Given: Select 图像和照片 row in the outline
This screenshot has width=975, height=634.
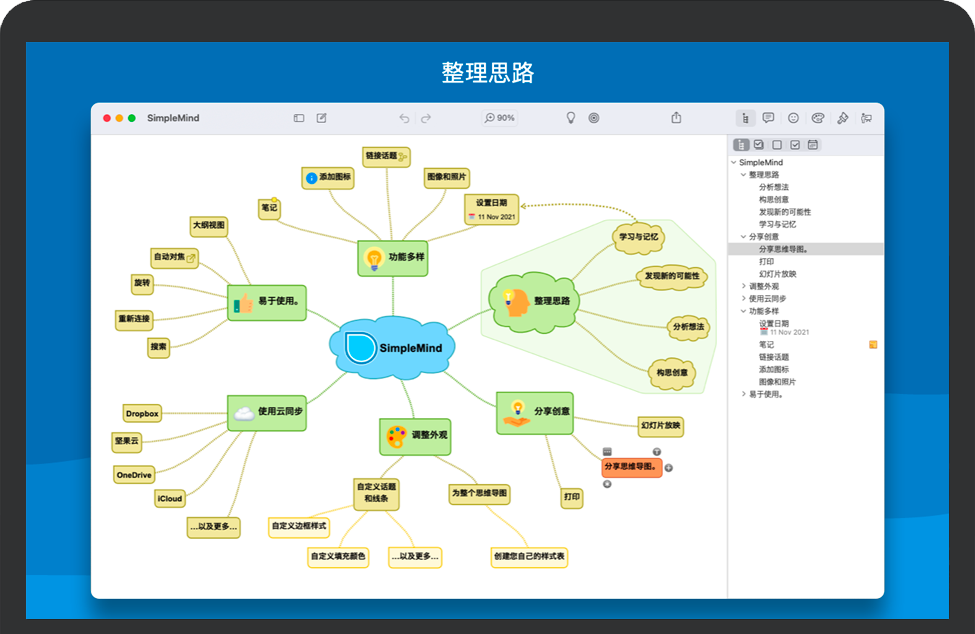Looking at the screenshot, I should [805, 382].
